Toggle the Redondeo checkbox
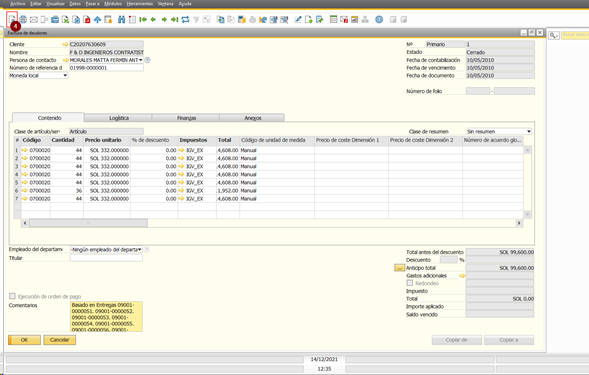Viewport: 589px width, 375px height. 410,283
